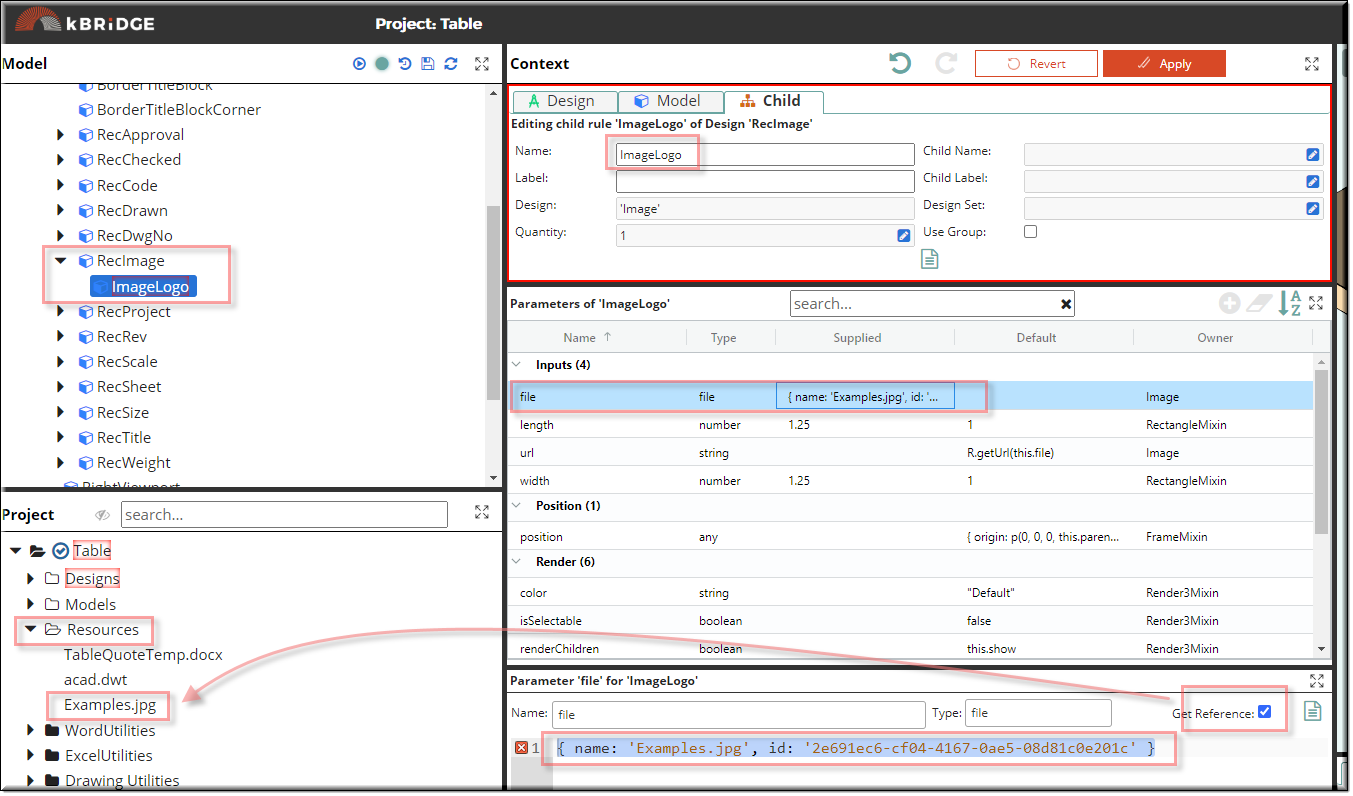Click the edit pencil for Child Label
1353x796 pixels.
1313,182
